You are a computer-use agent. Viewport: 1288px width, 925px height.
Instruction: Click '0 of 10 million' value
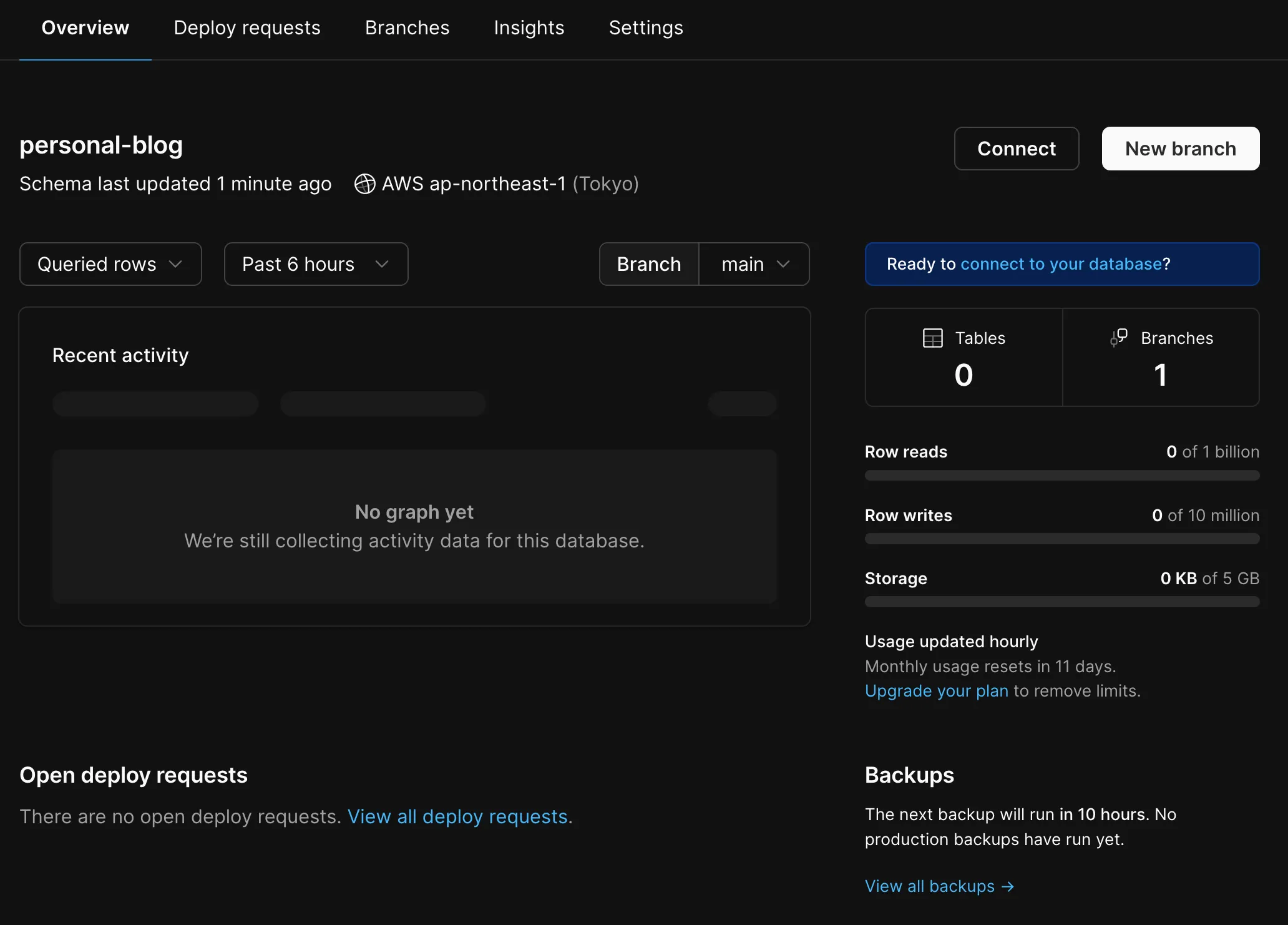(1206, 516)
